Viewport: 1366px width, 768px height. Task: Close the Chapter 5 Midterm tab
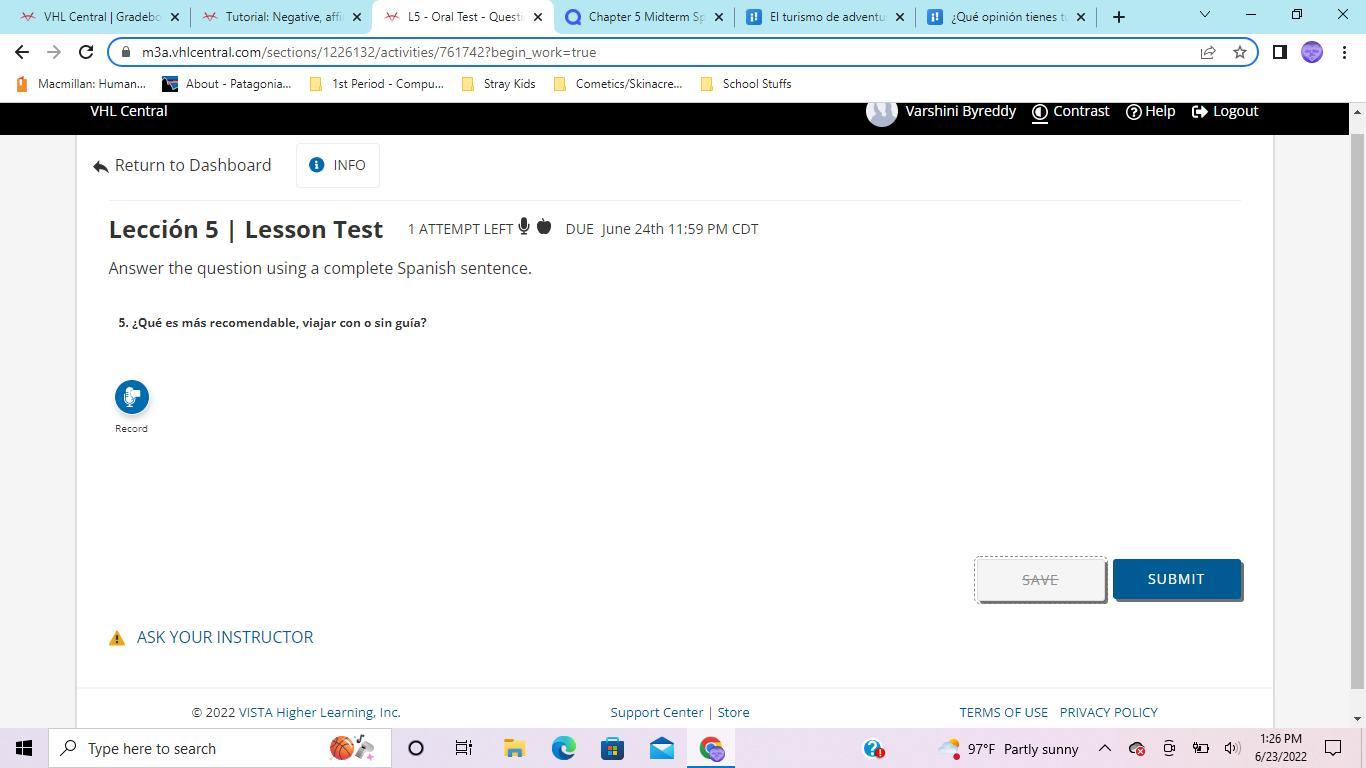(x=719, y=17)
